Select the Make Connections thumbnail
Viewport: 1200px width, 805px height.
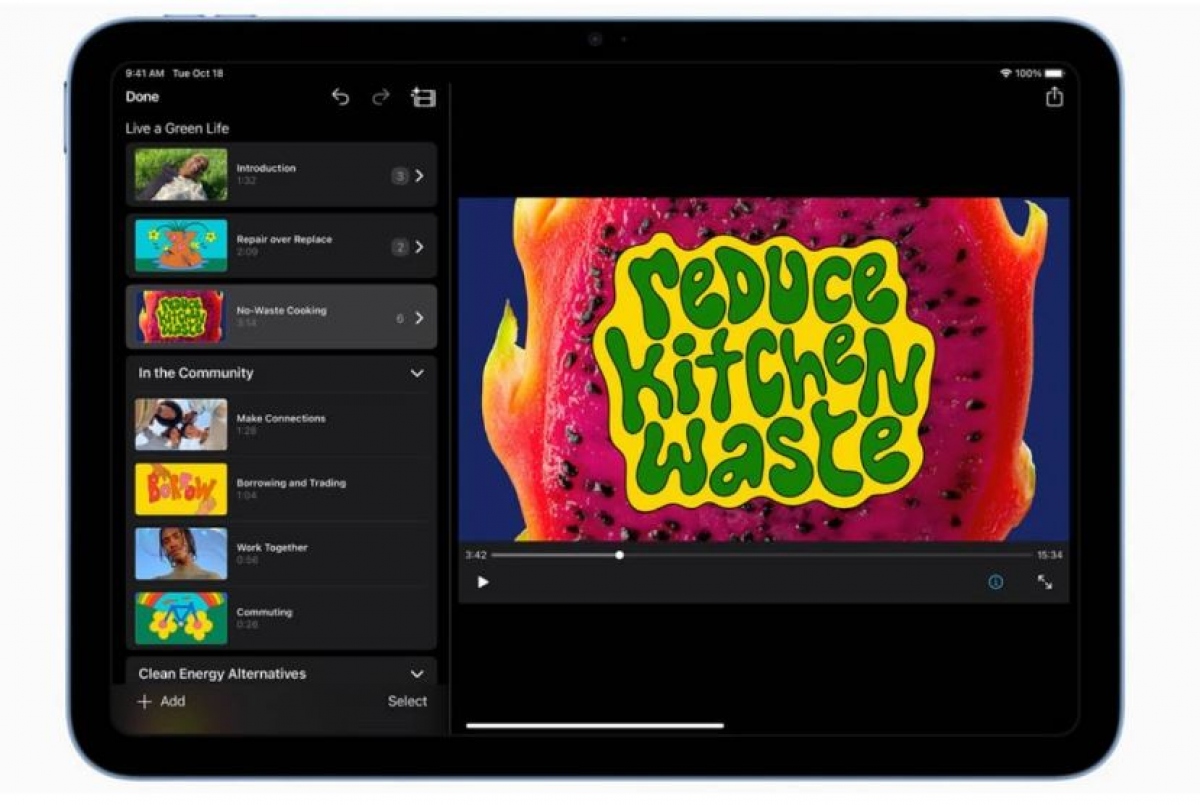(x=181, y=424)
